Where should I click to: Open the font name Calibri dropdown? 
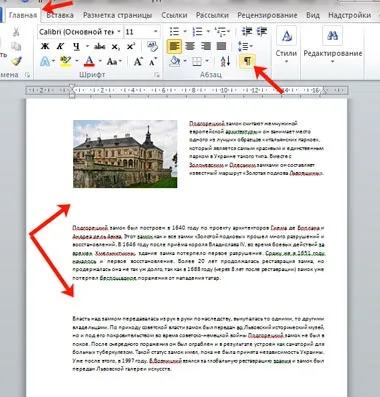119,32
